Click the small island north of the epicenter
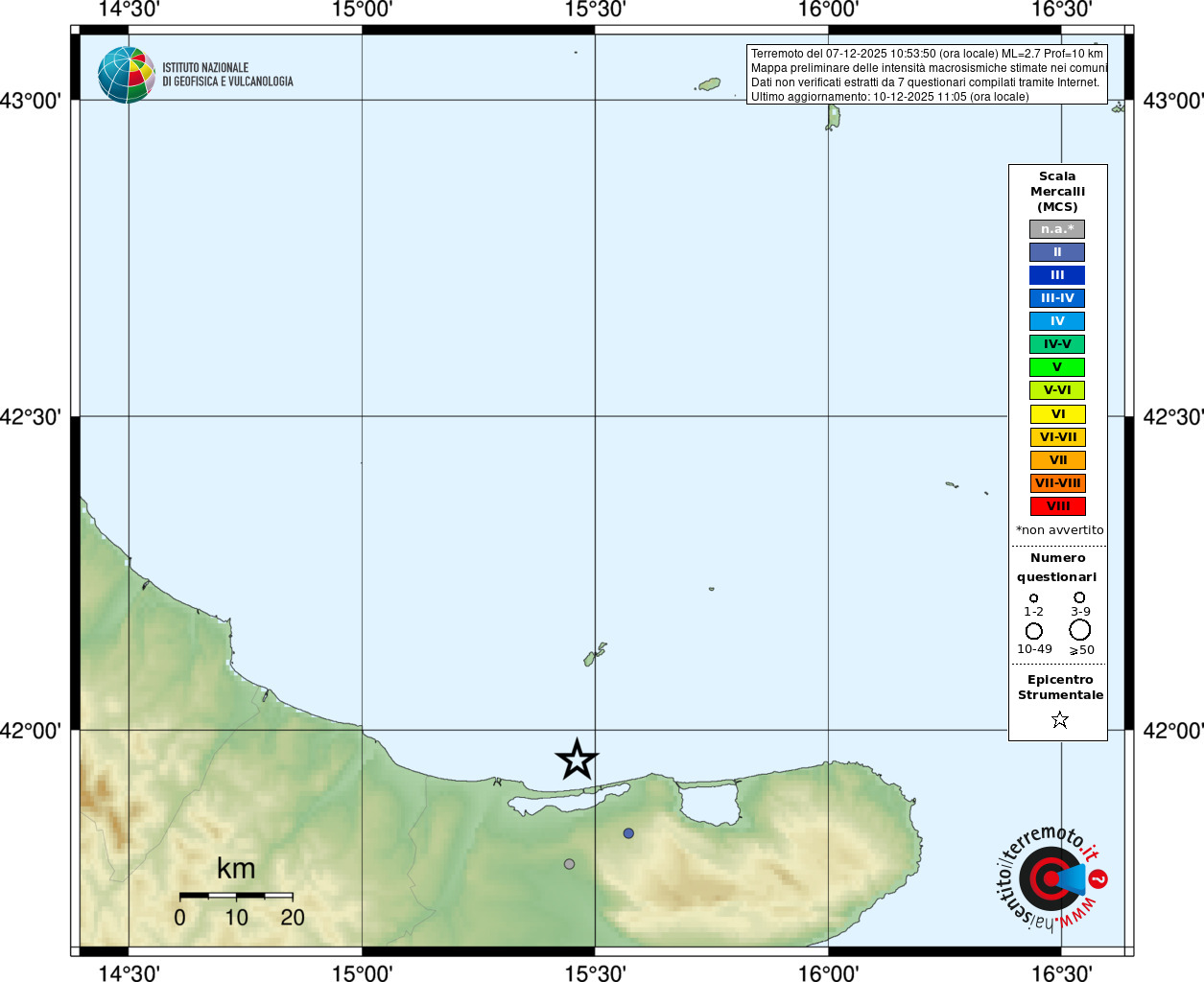This screenshot has width=1204, height=982. tap(595, 654)
